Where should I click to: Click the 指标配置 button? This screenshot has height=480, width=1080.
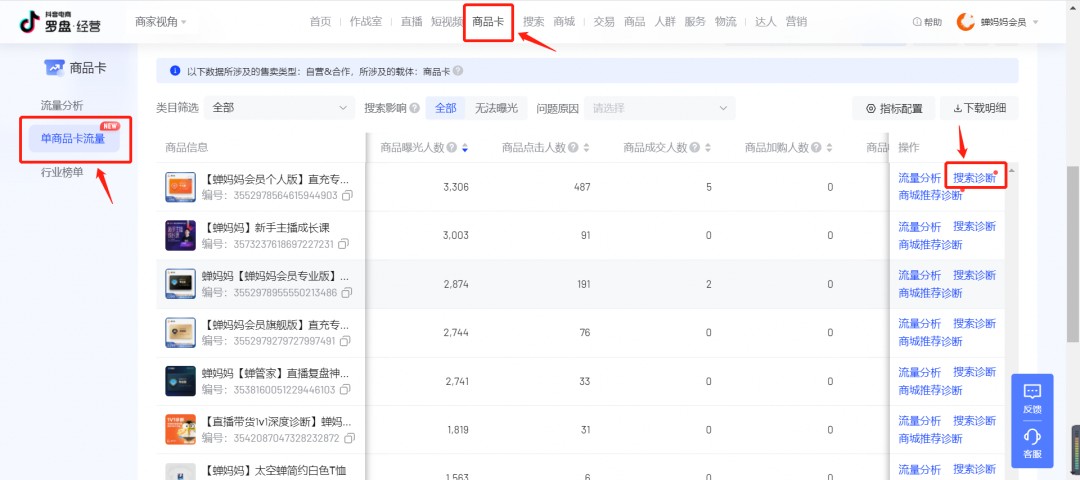pos(893,108)
